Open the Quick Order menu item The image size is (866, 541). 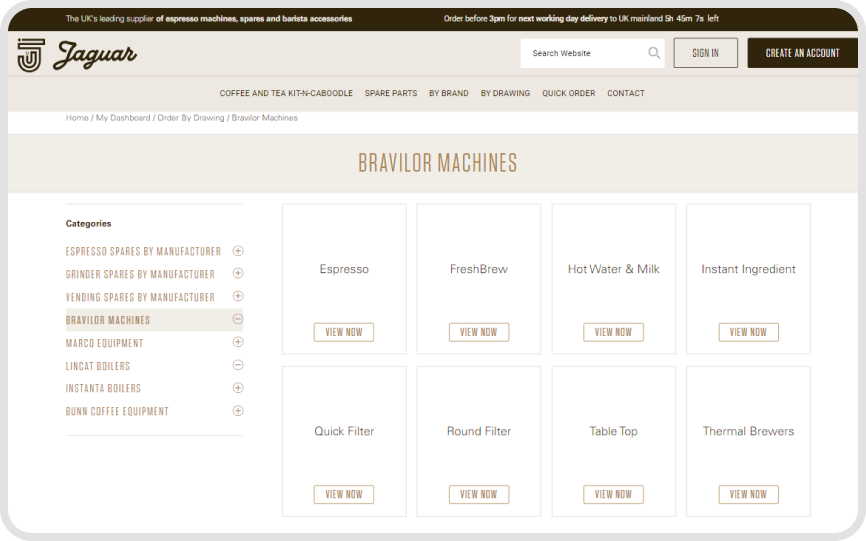tap(568, 93)
